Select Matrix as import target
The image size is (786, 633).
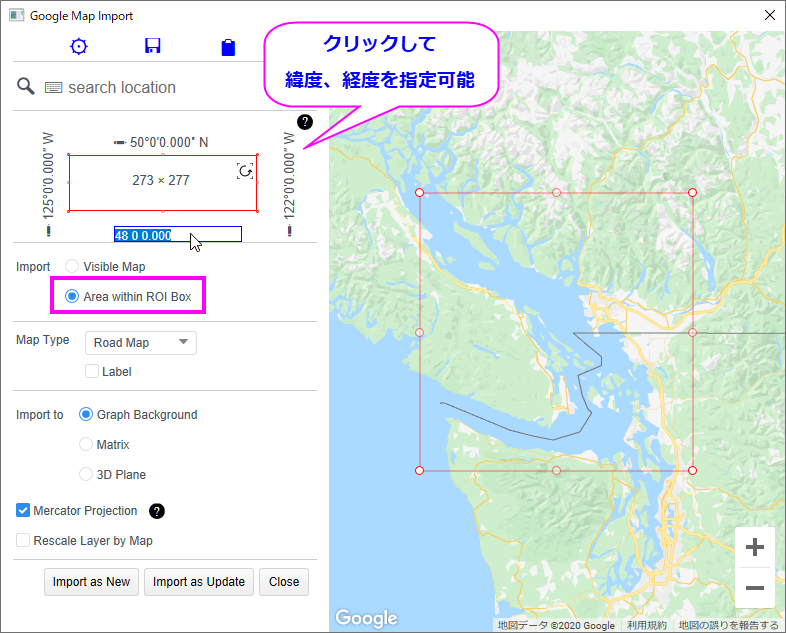(86, 445)
